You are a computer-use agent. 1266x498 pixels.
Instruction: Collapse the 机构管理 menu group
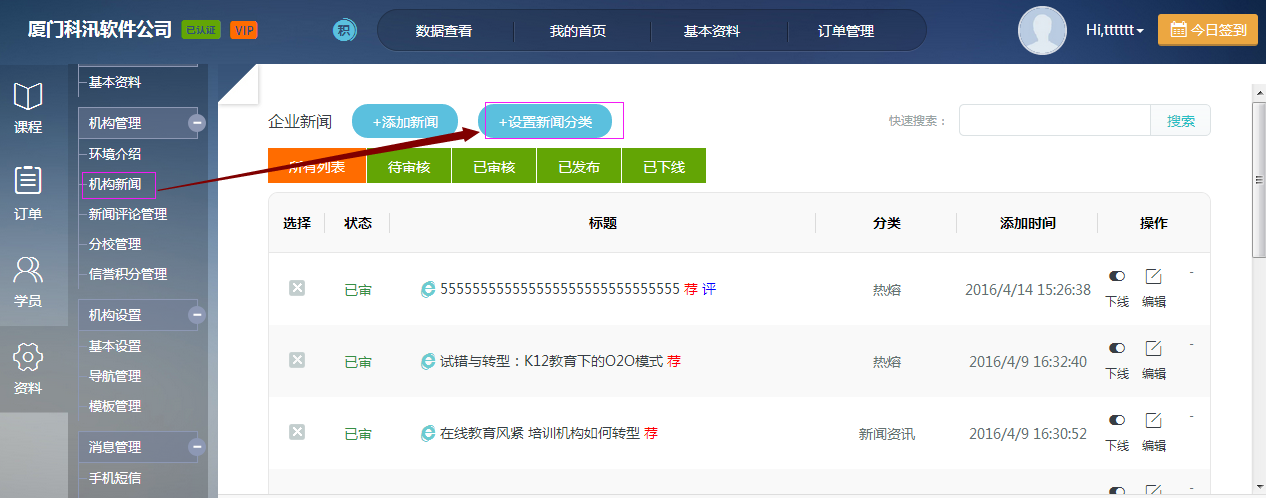tap(197, 123)
